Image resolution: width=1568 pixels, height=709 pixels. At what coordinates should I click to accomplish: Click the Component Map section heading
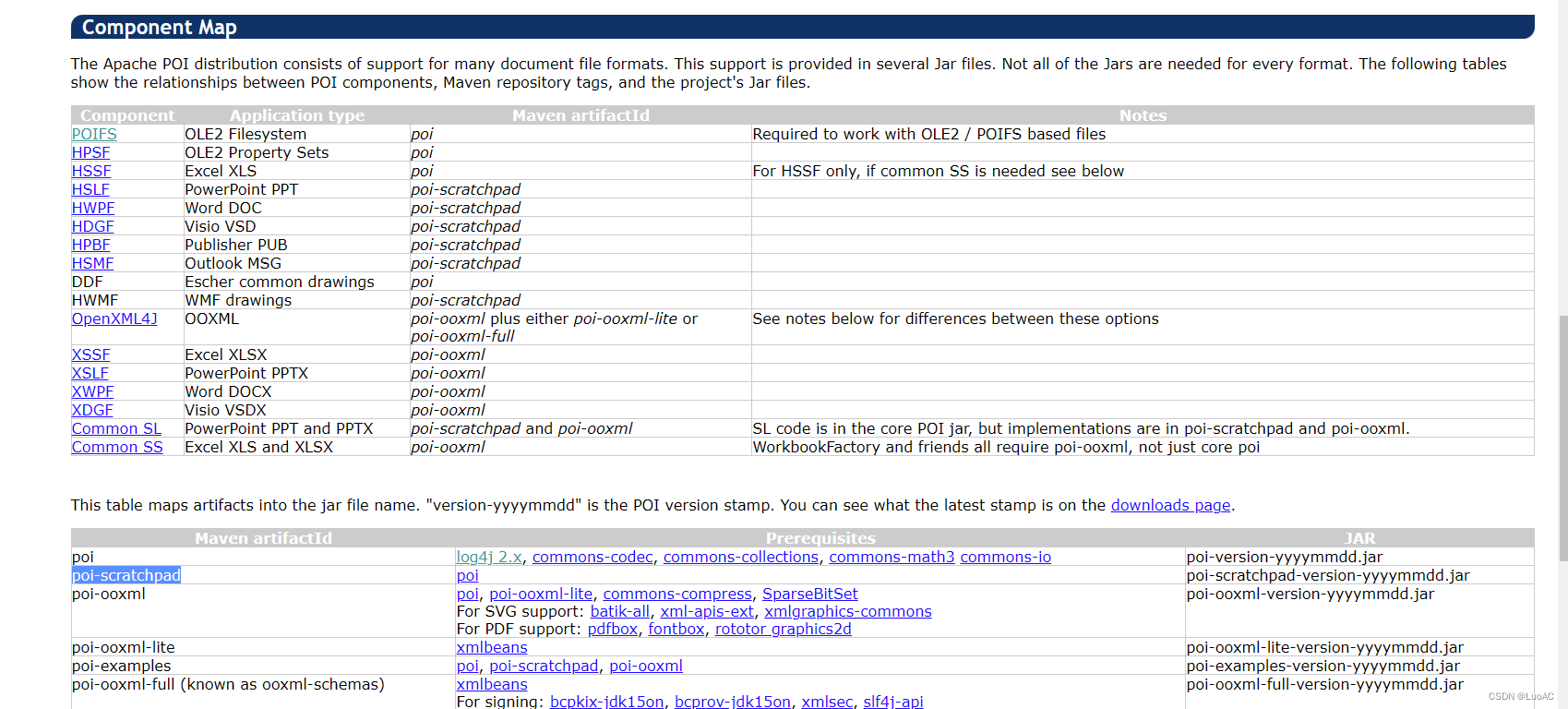coord(159,27)
